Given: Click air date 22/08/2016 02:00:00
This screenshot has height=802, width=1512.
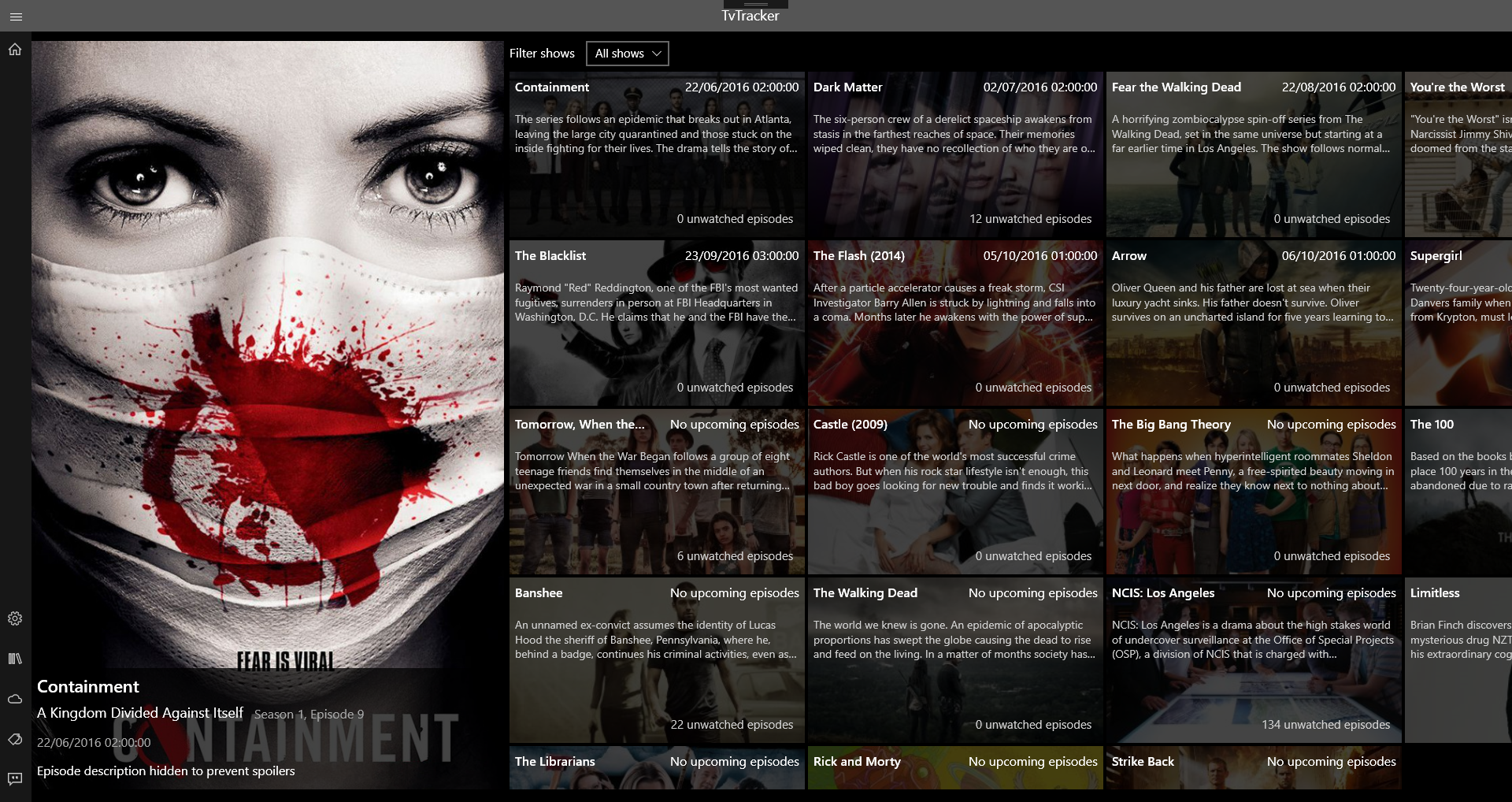Looking at the screenshot, I should (x=1339, y=87).
